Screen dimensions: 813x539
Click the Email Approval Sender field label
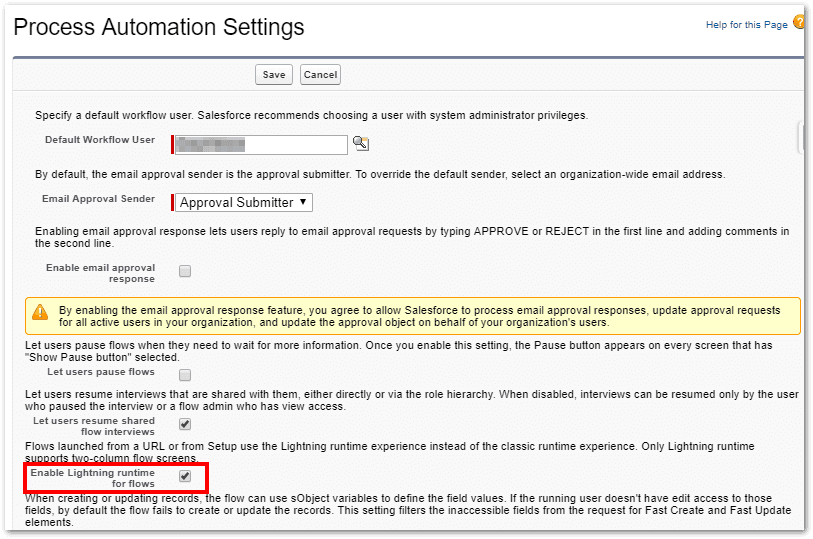click(98, 199)
